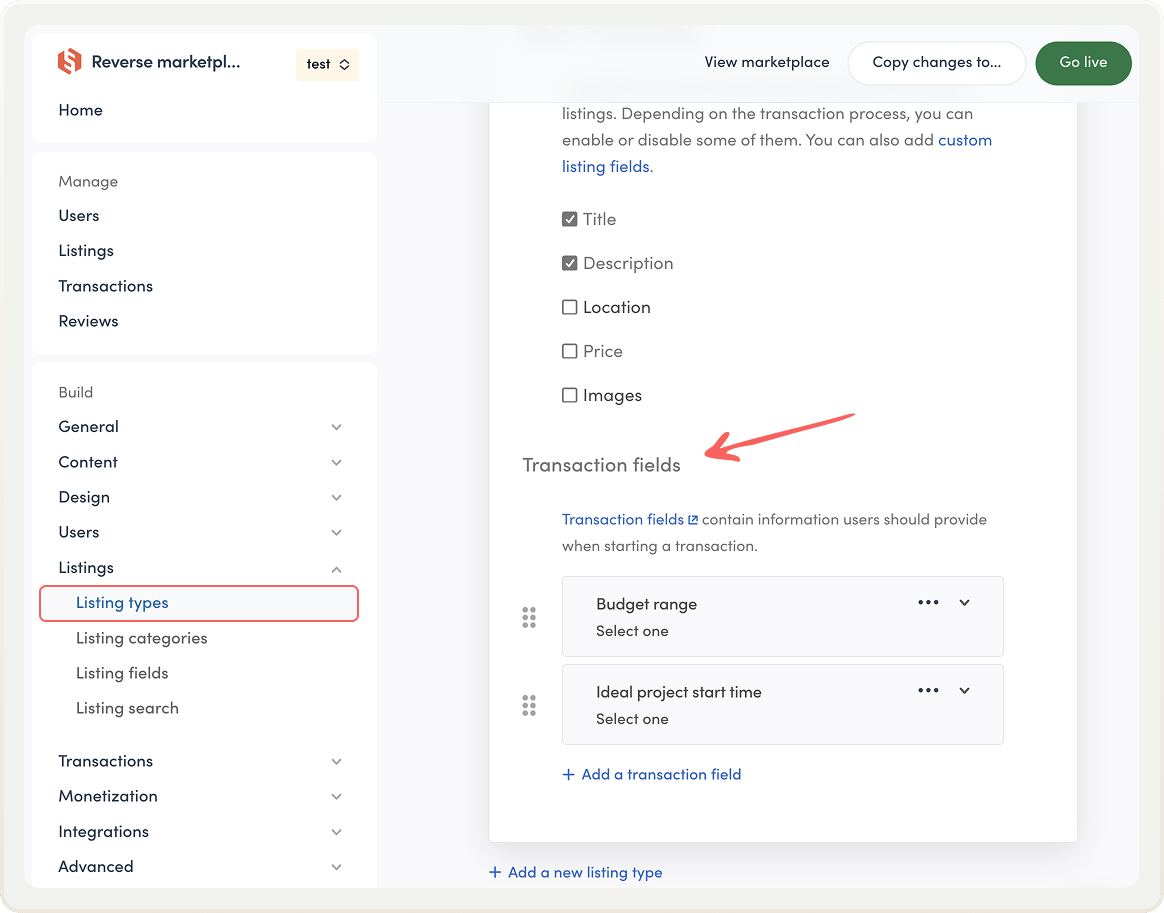Viewport: 1164px width, 913px height.
Task: Expand the Budget range field chevron
Action: [x=964, y=603]
